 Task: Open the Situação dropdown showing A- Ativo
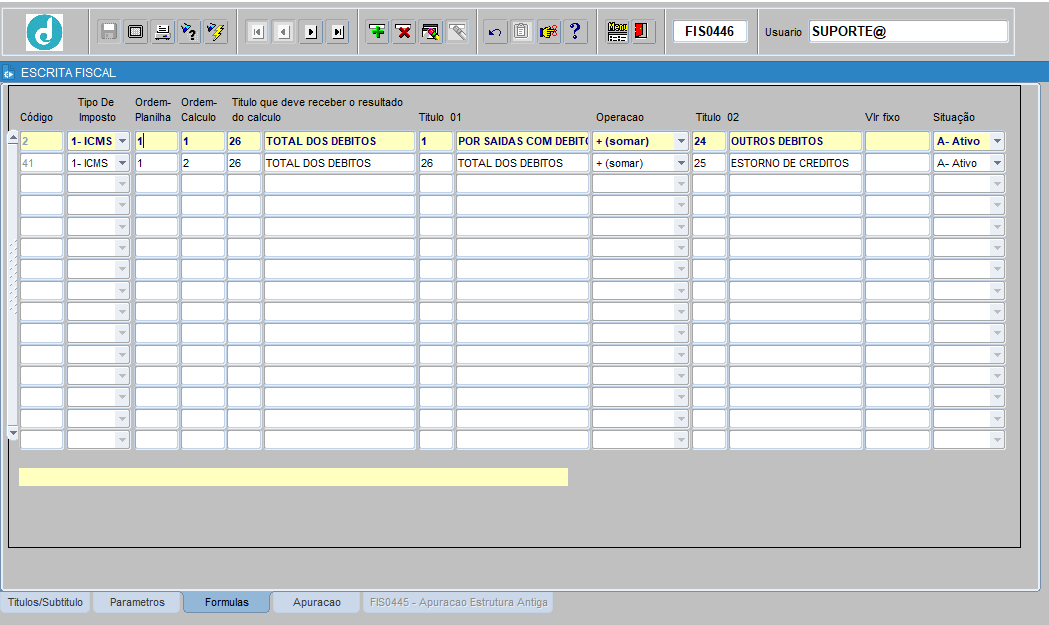click(996, 141)
